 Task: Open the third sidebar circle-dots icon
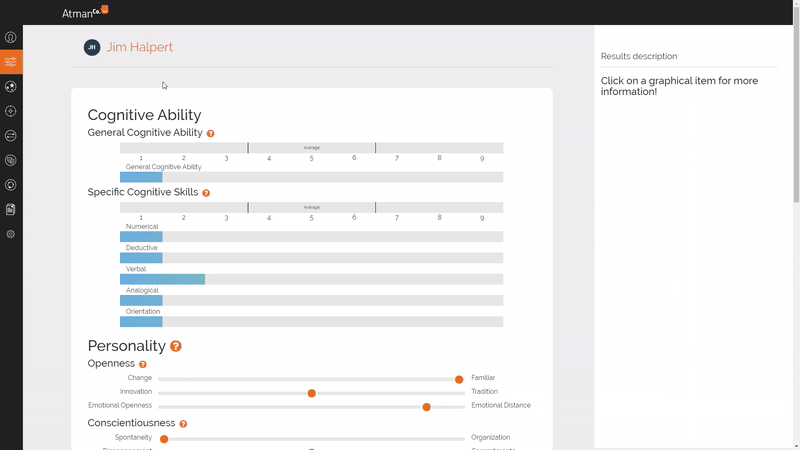click(11, 87)
